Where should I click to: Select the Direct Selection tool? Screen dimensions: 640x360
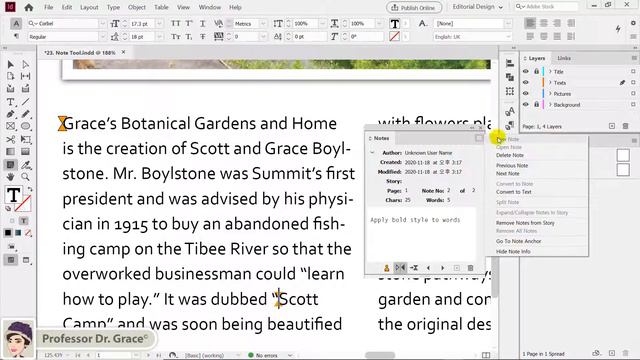coord(25,64)
